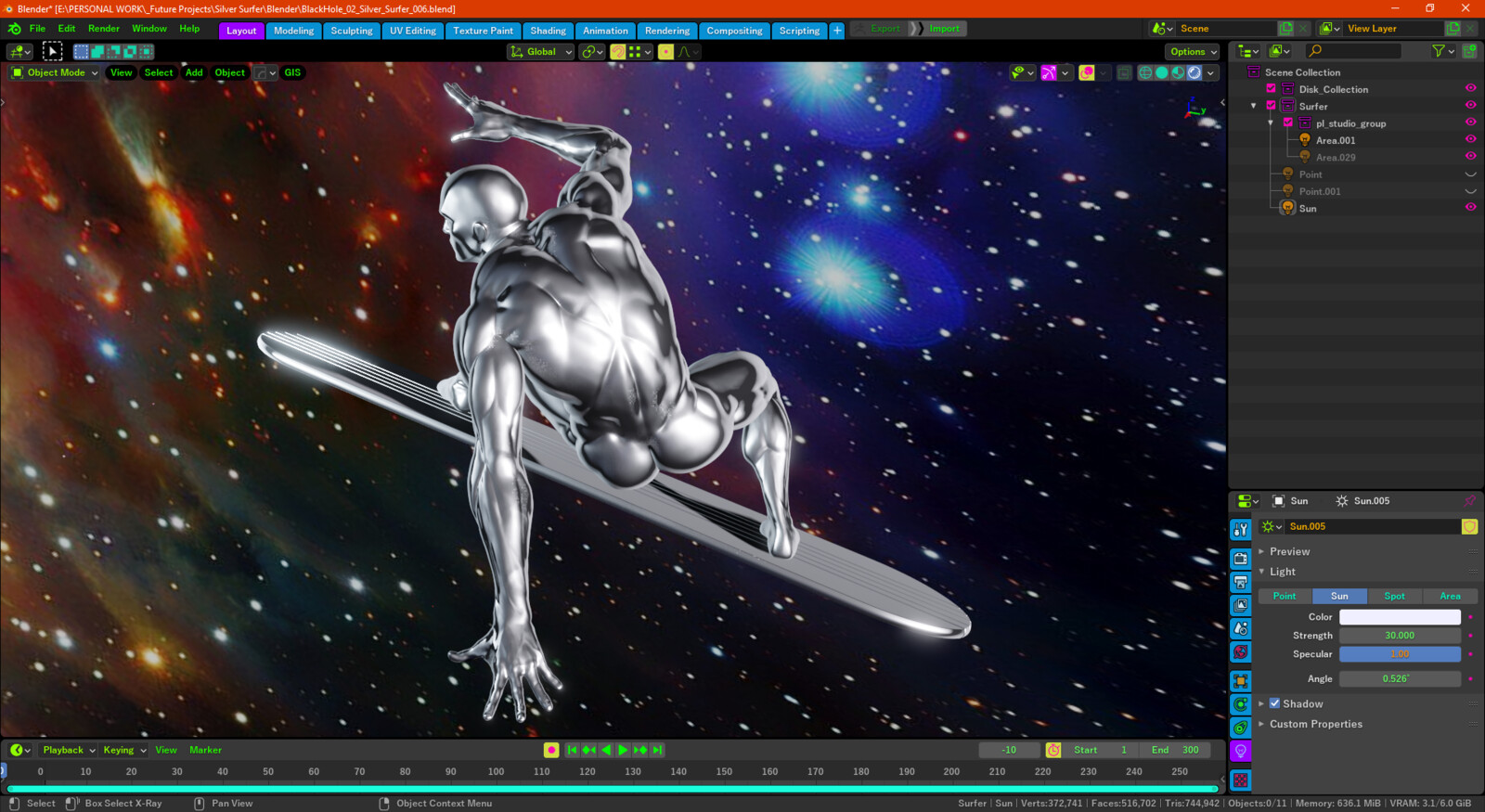This screenshot has width=1485, height=812.
Task: Open the Physics properties tab
Action: 1241,704
